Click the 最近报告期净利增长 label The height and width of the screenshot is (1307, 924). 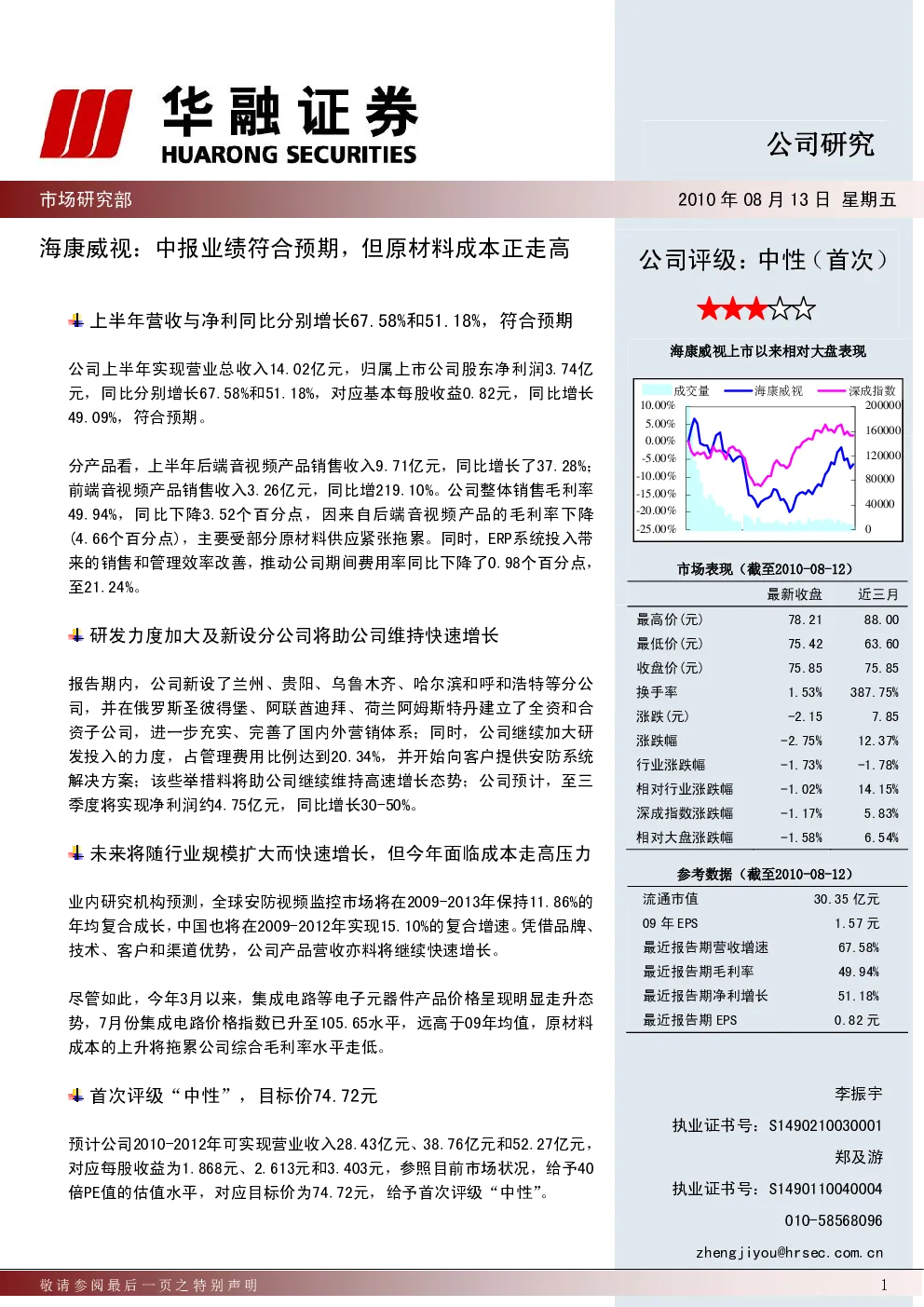(705, 996)
